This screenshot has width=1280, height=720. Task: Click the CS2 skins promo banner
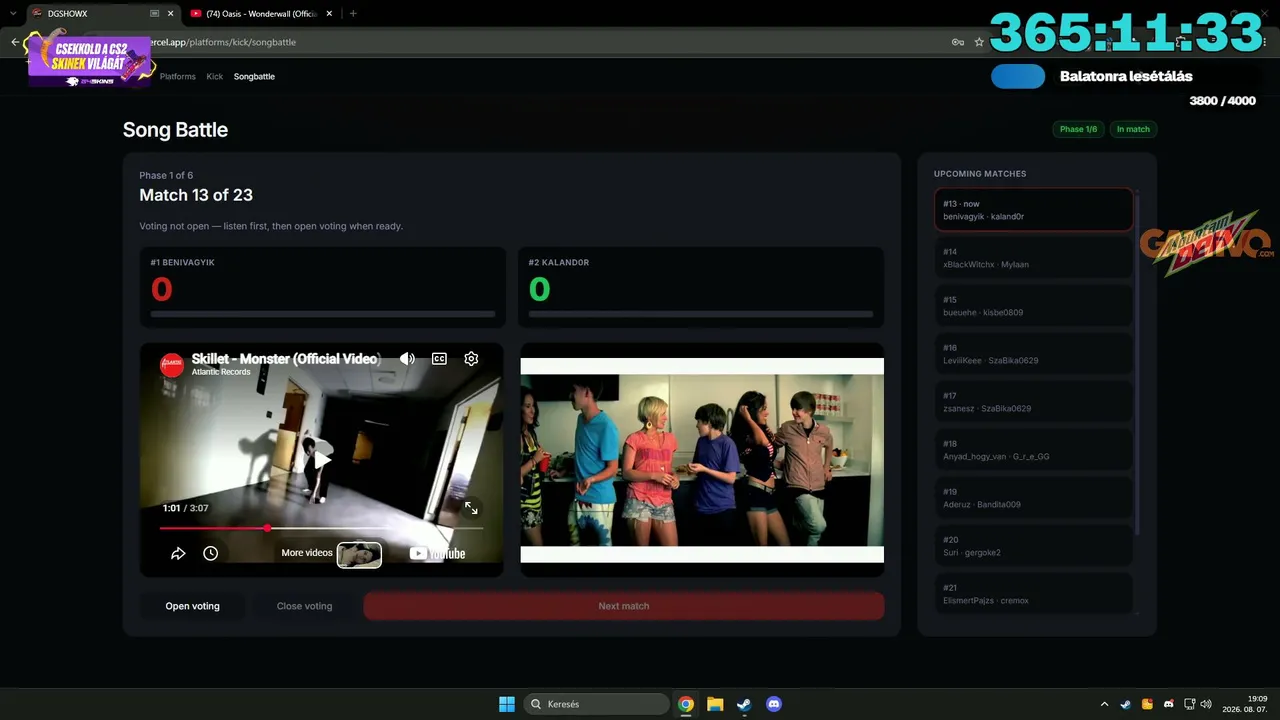point(88,60)
